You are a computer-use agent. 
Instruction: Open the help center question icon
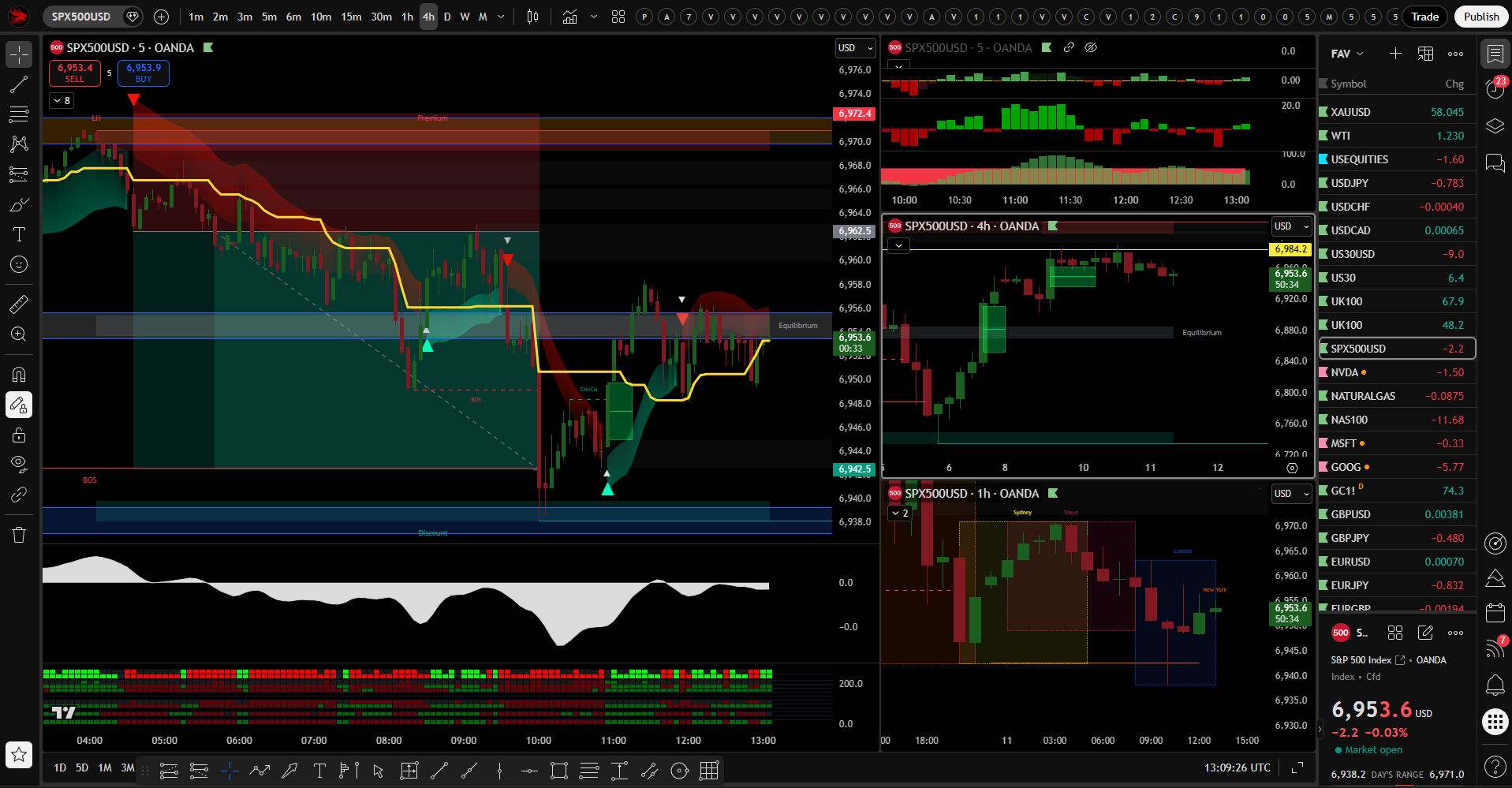[1495, 766]
